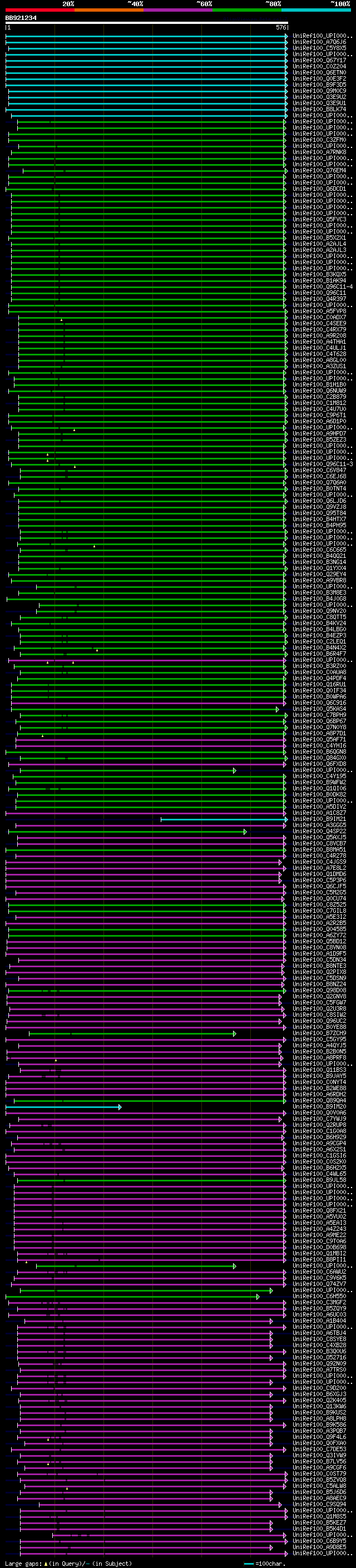Select the UniRef100_C9SQ94 label
The width and height of the screenshot is (356, 1568).
319,1504
